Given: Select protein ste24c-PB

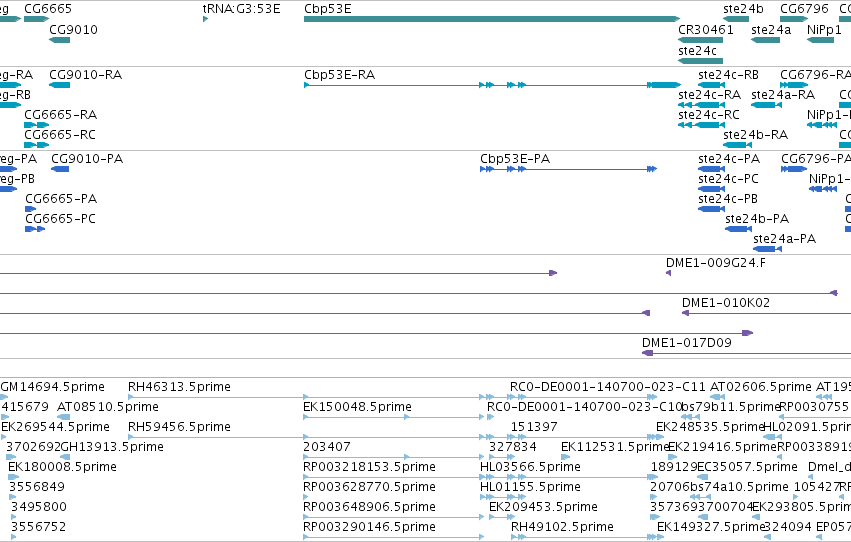Looking at the screenshot, I should click(x=712, y=209).
